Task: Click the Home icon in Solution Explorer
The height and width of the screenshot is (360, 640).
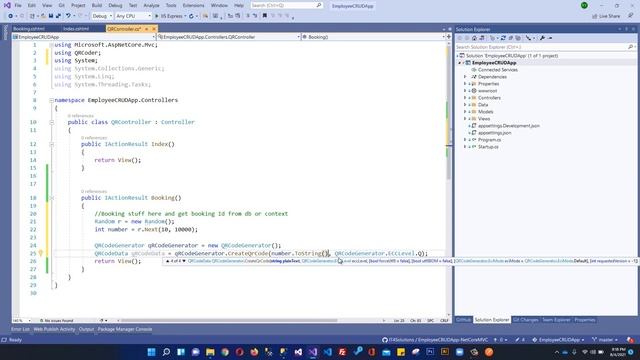Action: tap(474, 38)
